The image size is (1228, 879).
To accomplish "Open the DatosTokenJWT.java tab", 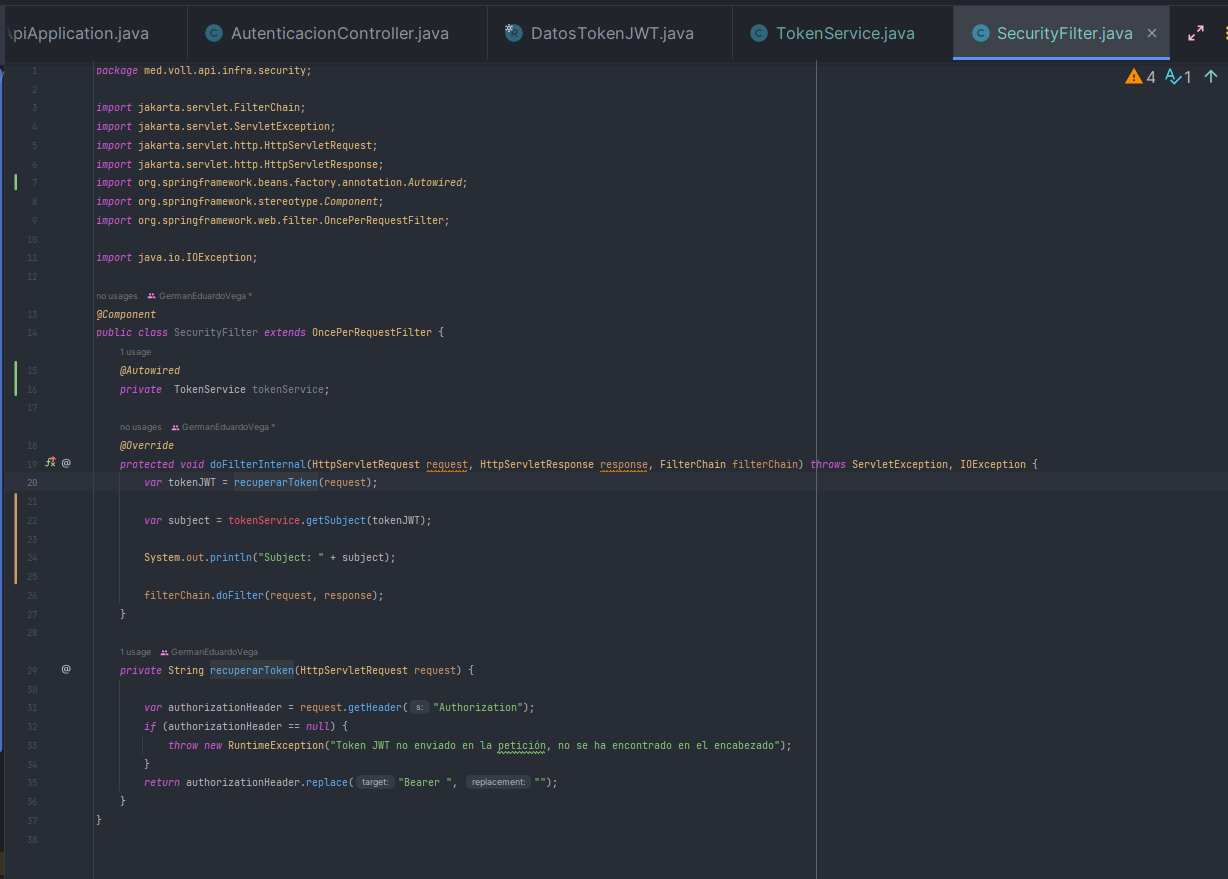I will (599, 33).
